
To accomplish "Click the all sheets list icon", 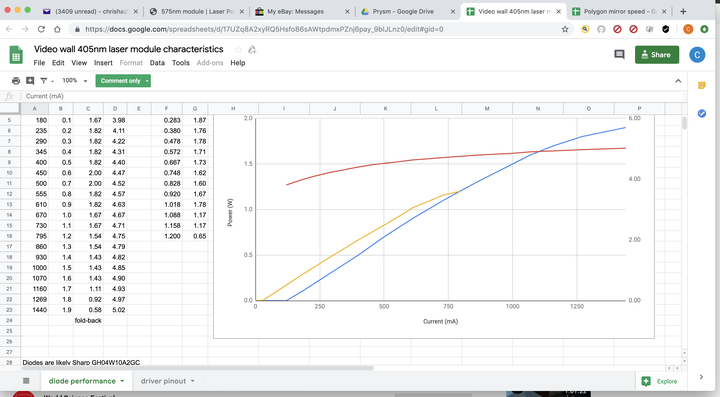I will pos(26,380).
